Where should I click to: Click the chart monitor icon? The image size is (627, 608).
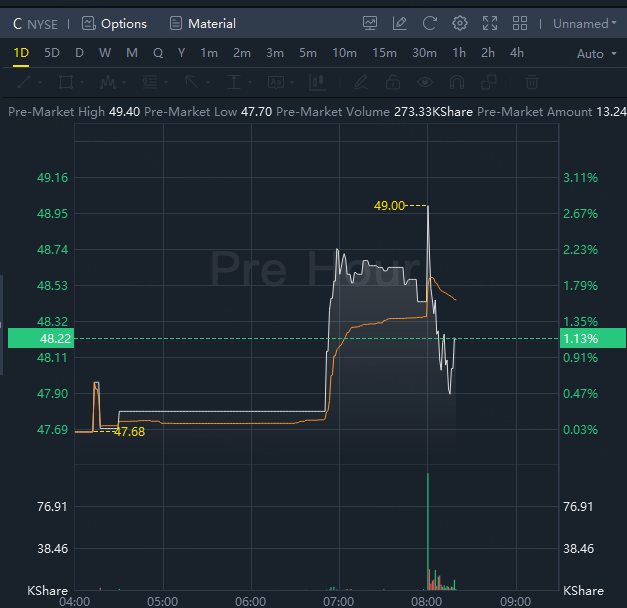(370, 23)
